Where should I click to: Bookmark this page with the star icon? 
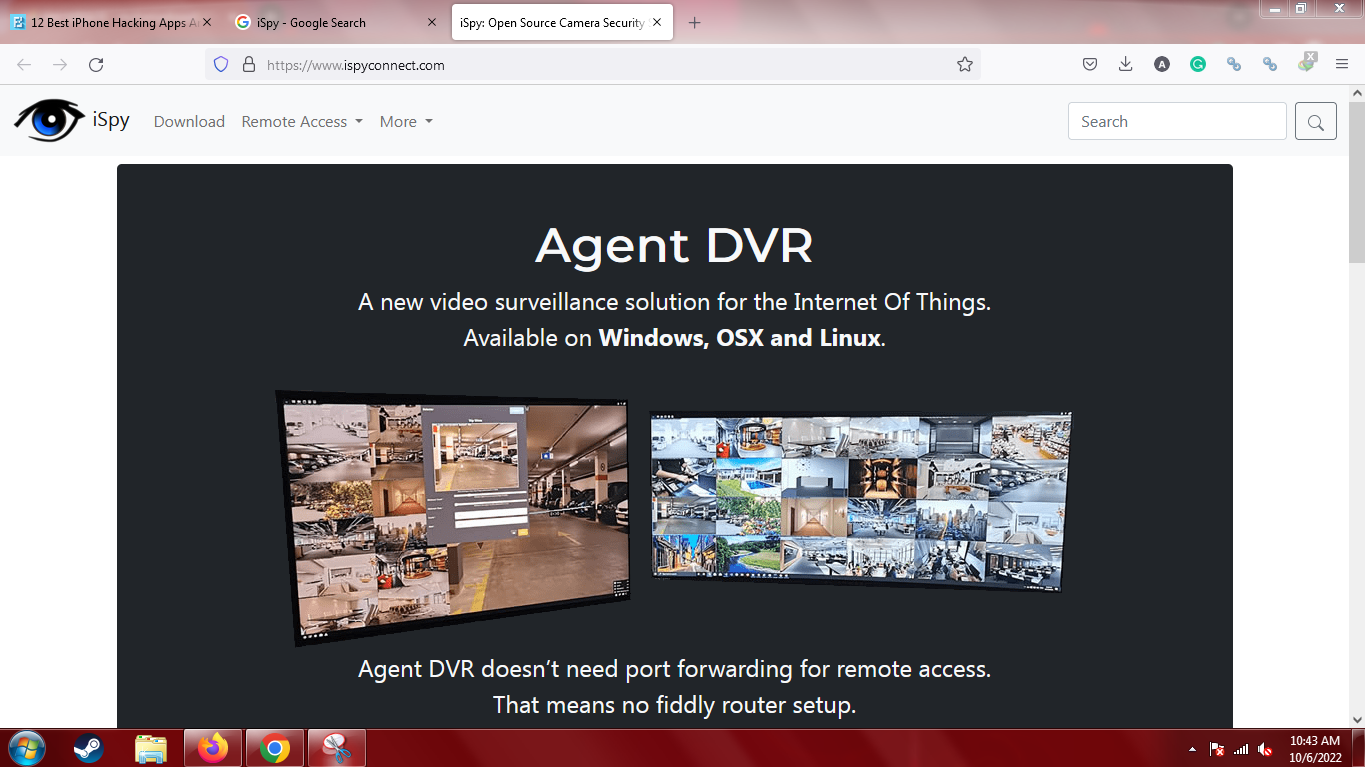(x=965, y=65)
